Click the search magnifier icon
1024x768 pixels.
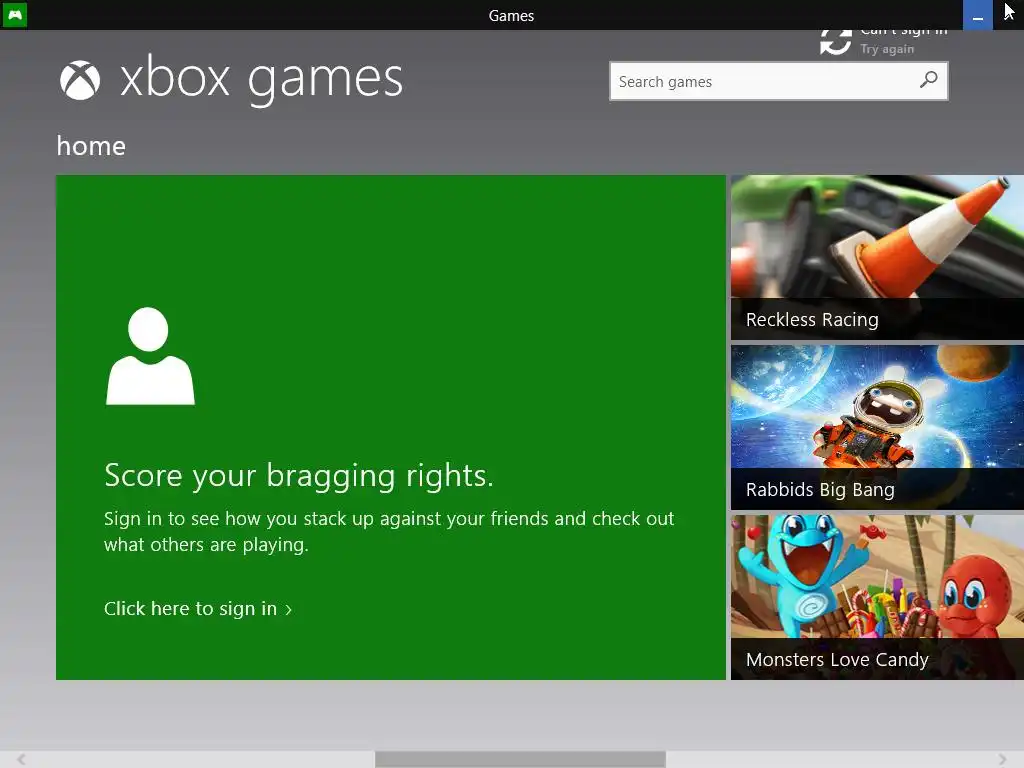point(928,80)
